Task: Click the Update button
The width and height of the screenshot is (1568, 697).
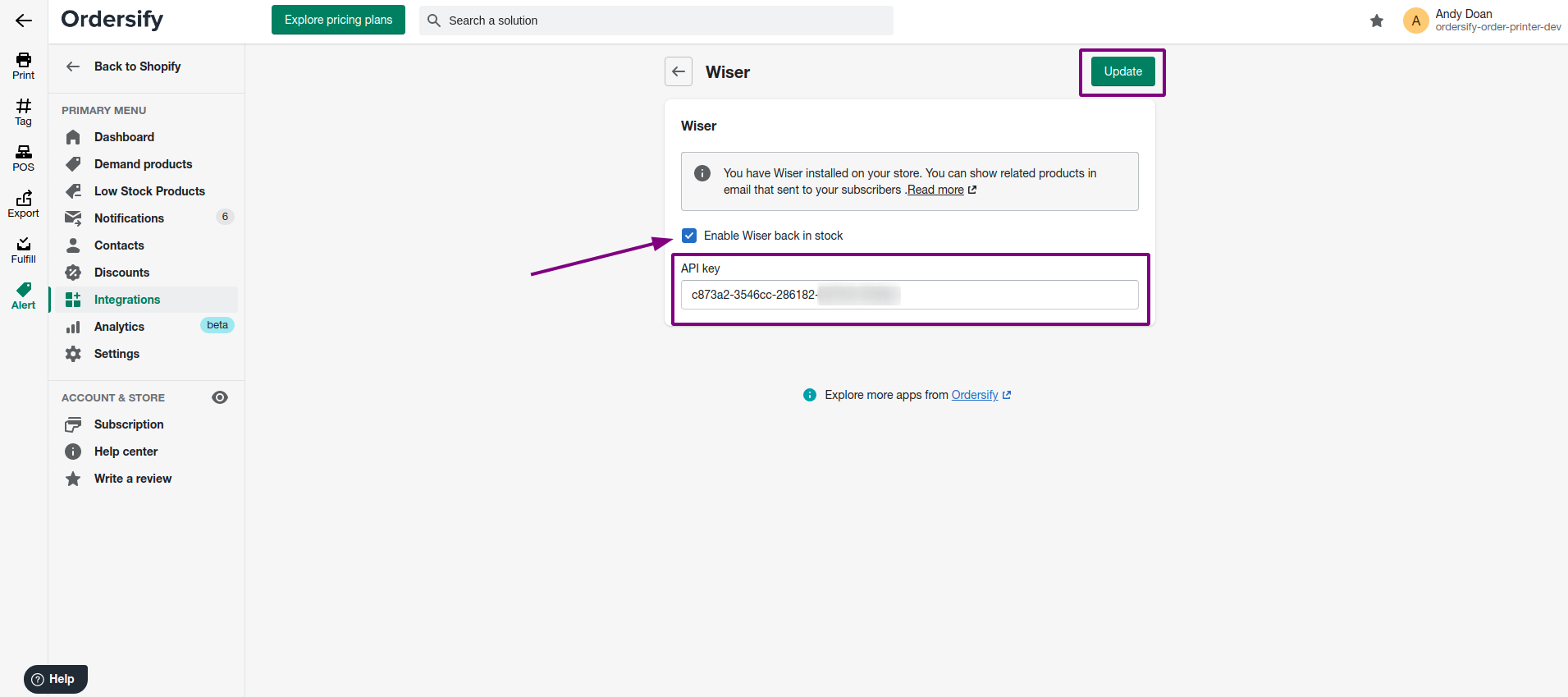Action: [1122, 71]
